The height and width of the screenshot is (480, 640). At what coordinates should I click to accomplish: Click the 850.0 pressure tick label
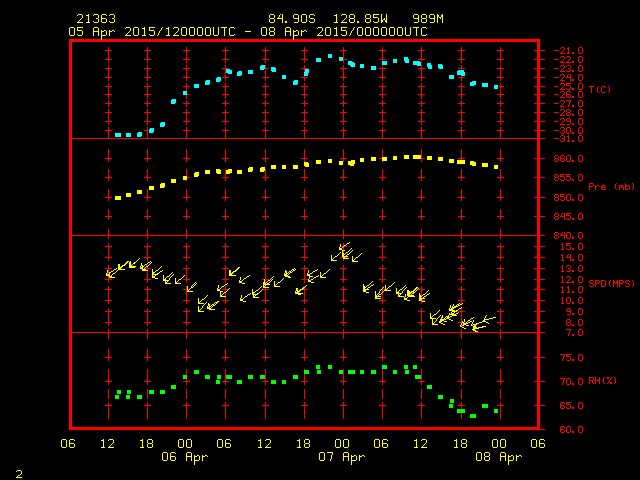(x=568, y=198)
